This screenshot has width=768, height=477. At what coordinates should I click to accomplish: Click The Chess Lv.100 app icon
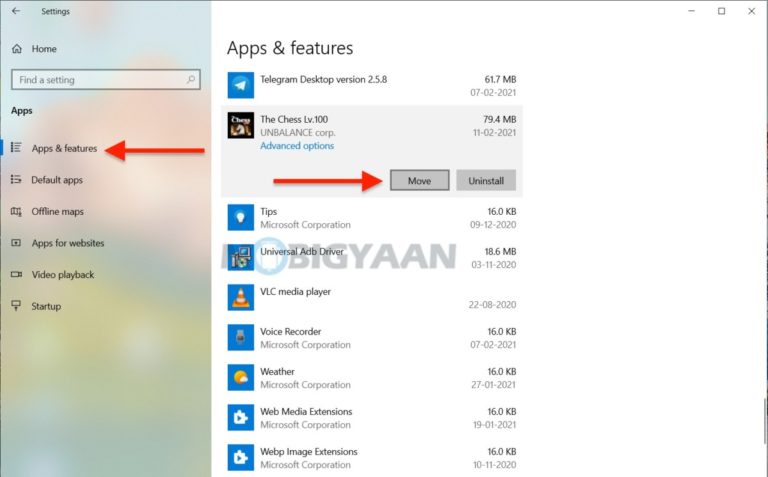[240, 125]
